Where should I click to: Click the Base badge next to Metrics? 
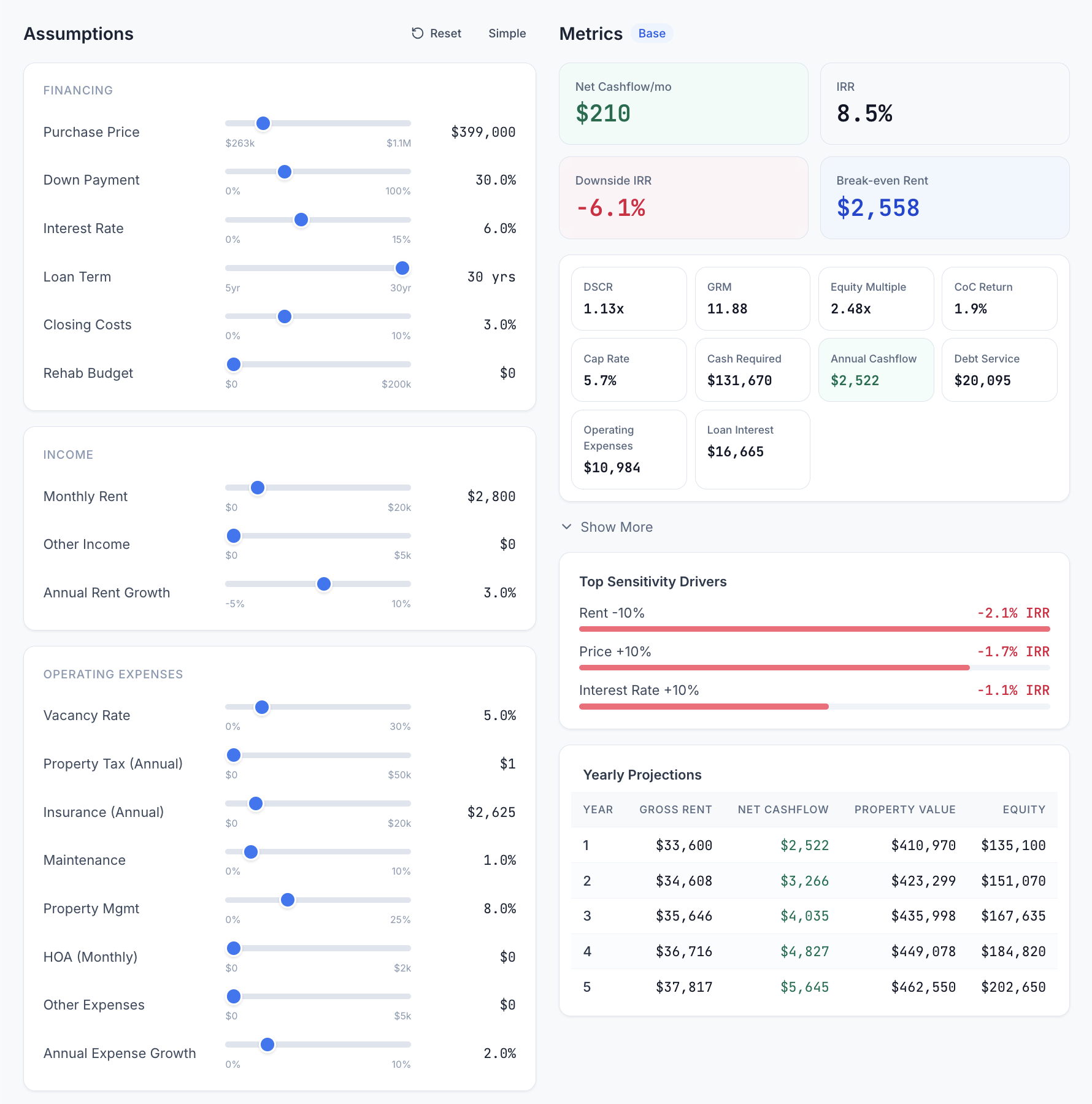(x=652, y=33)
